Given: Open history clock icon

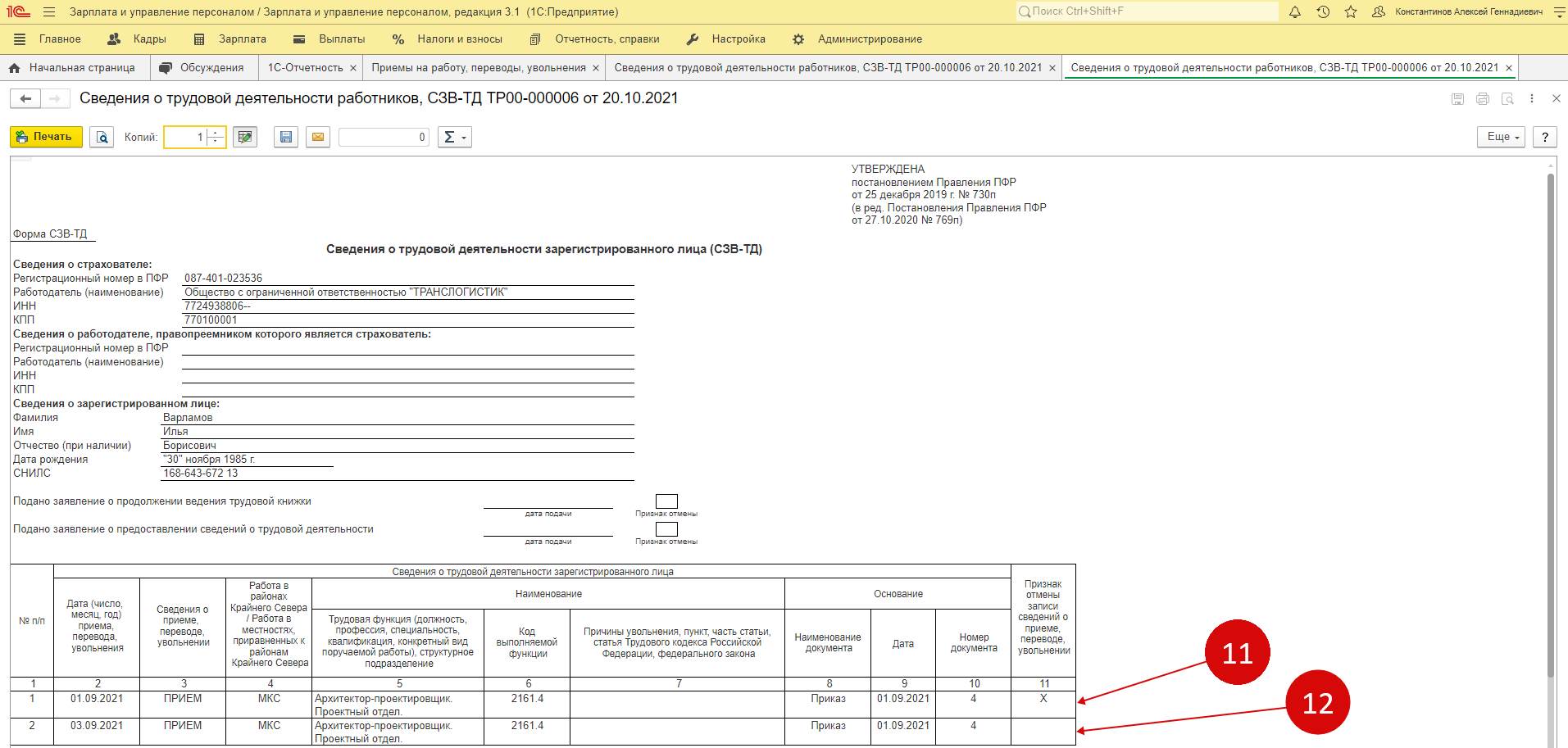Looking at the screenshot, I should click(x=1323, y=12).
